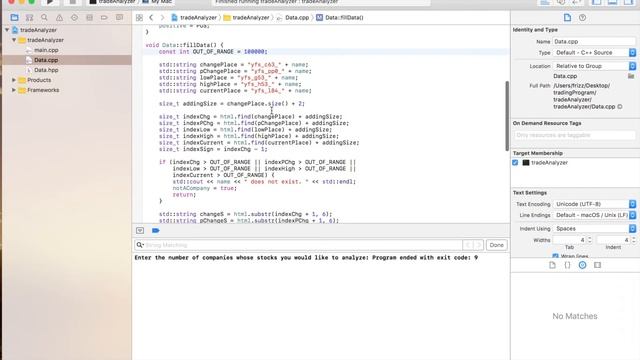
Task: Click the console output exit code line
Action: pyautogui.click(x=306, y=258)
